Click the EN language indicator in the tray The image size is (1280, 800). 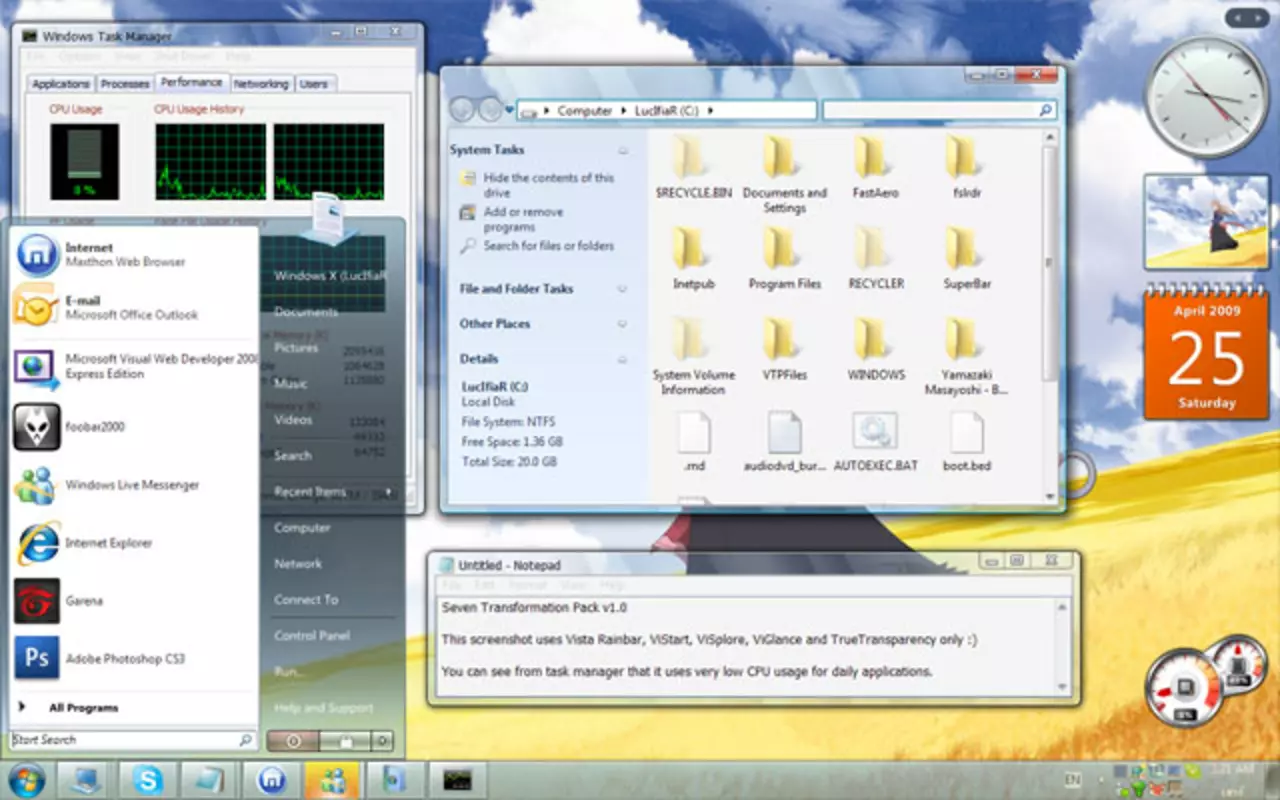pos(1072,778)
